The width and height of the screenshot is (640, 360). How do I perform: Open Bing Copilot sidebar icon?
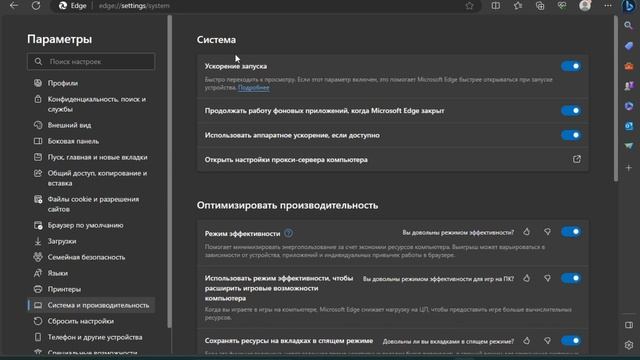point(629,6)
